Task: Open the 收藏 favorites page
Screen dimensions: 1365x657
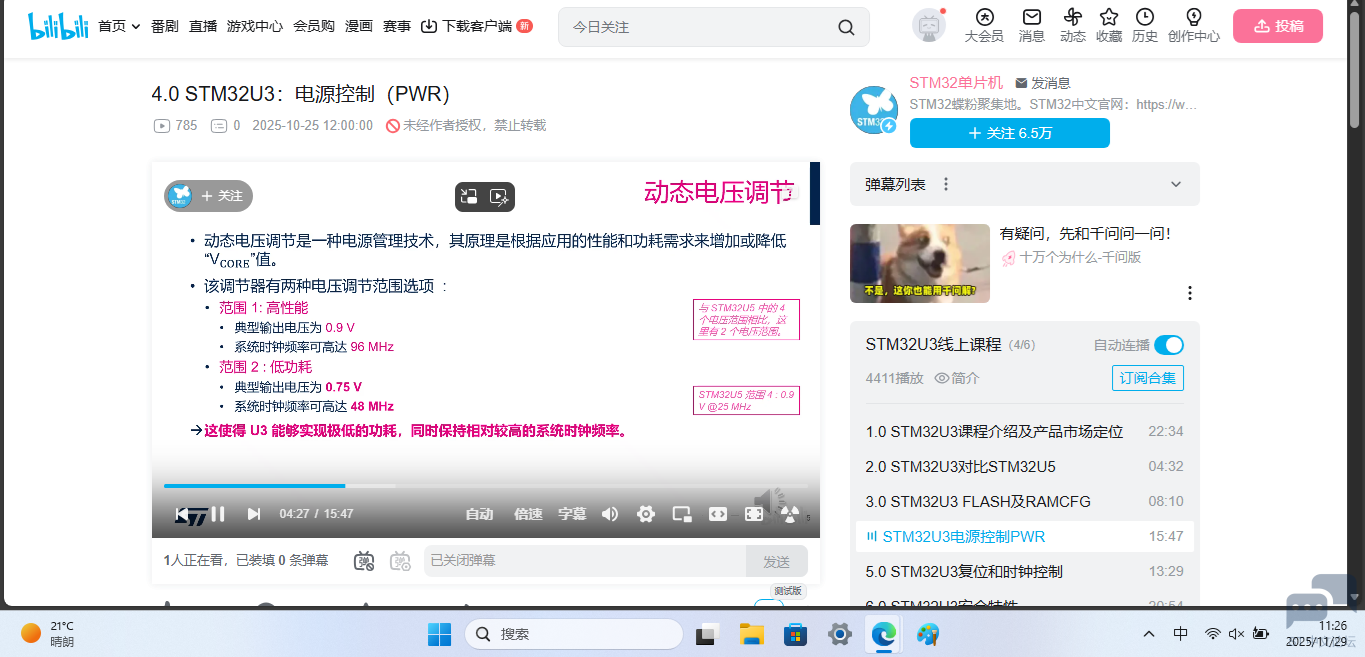Action: (1108, 25)
